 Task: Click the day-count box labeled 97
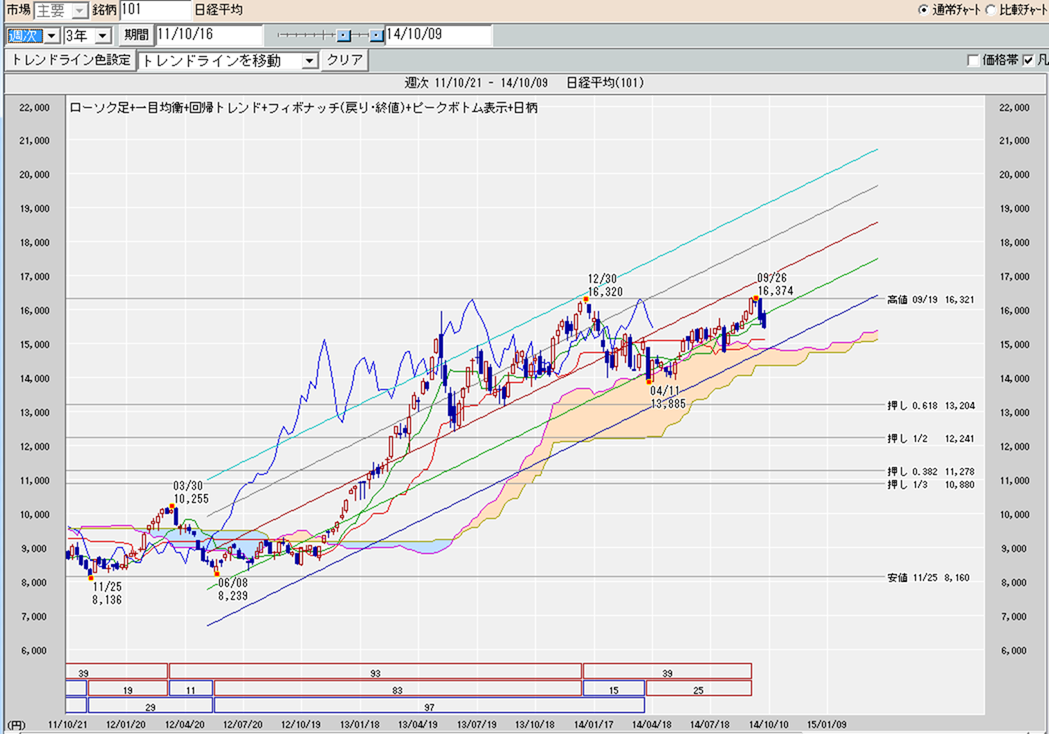(429, 705)
